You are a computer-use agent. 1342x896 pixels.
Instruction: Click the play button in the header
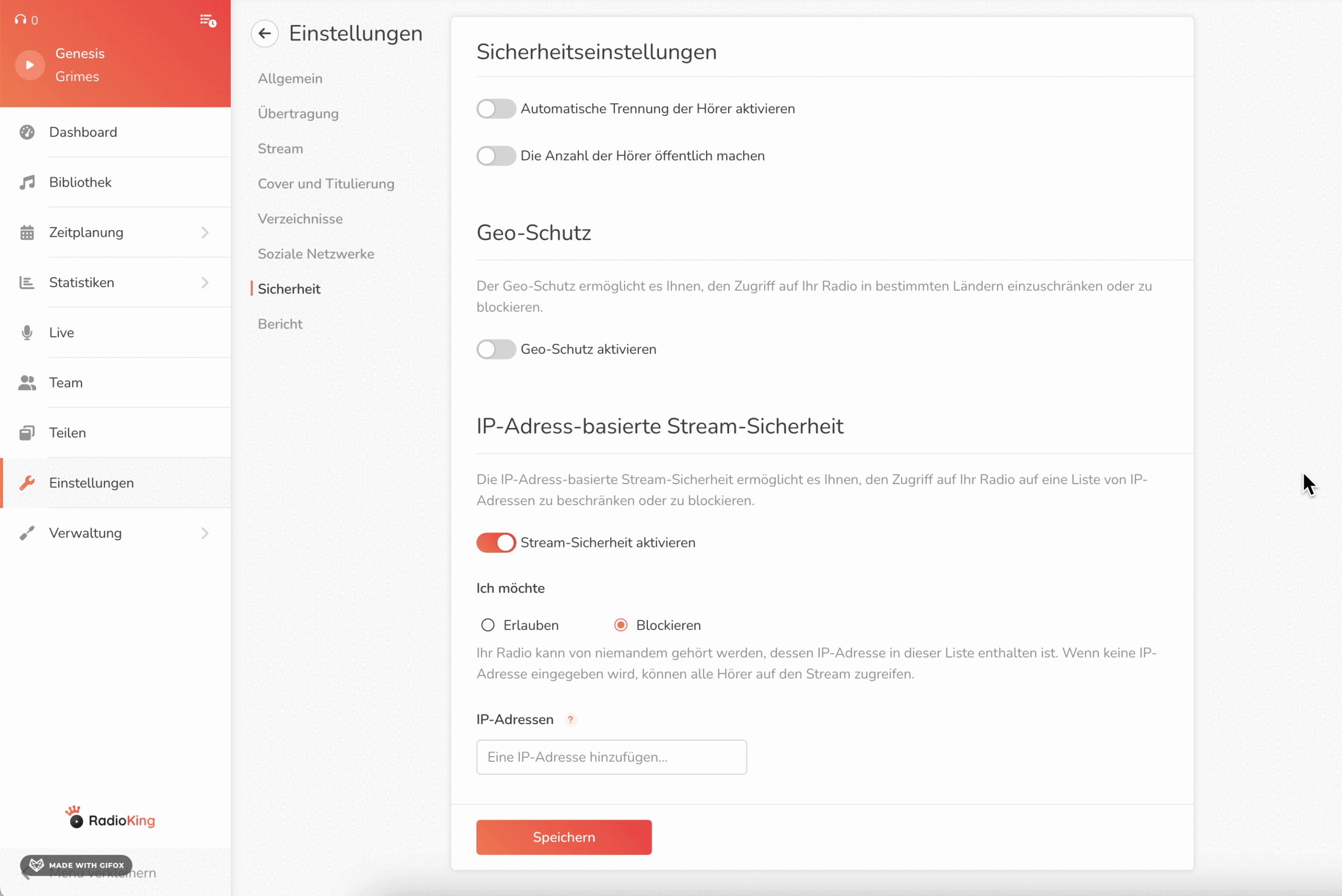tap(29, 65)
